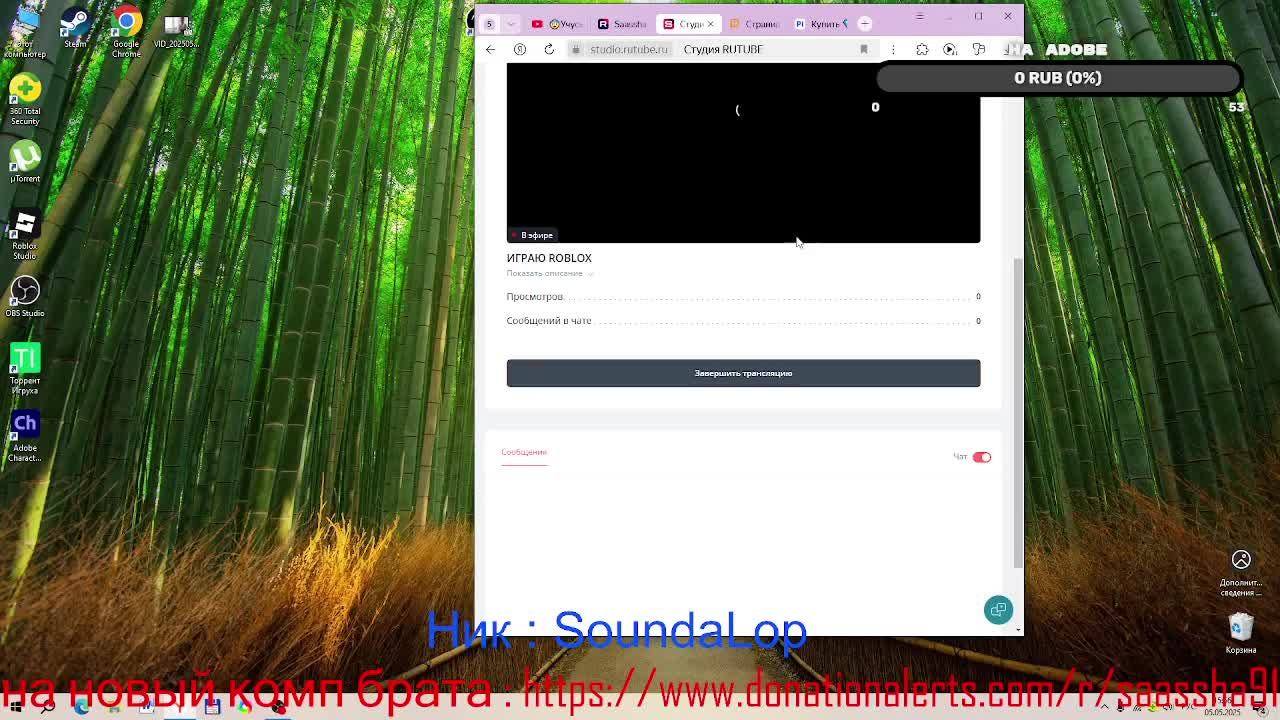Viewport: 1280px width, 720px height.
Task: Click the media play icon in the browser toolbar
Action: (950, 49)
